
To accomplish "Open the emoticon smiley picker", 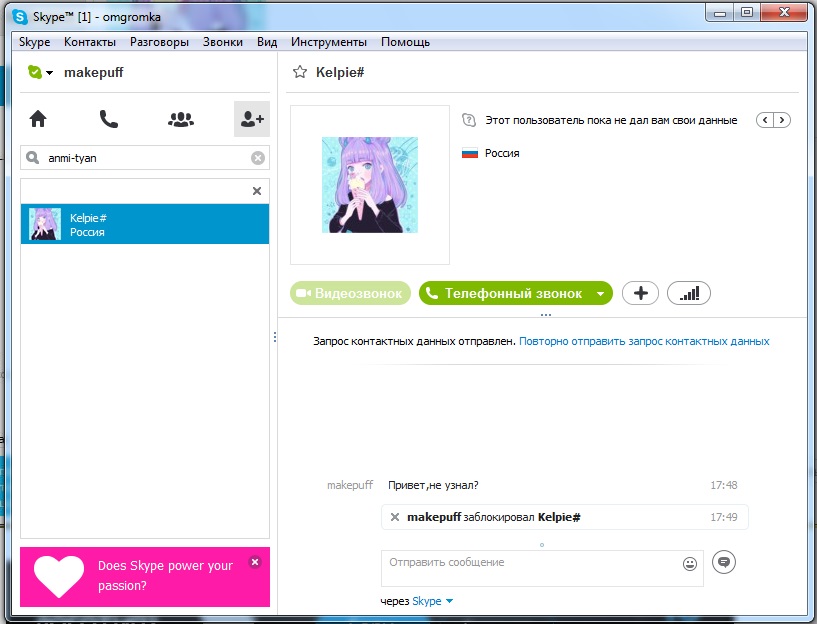I will point(690,564).
